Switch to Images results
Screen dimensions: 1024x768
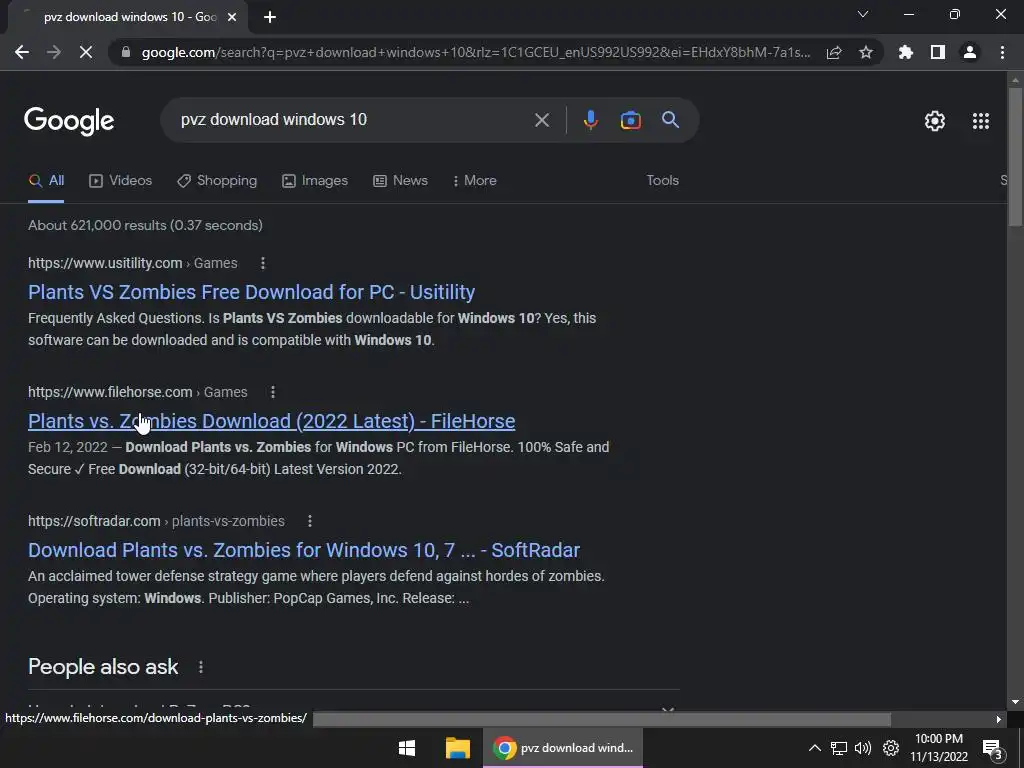(315, 180)
